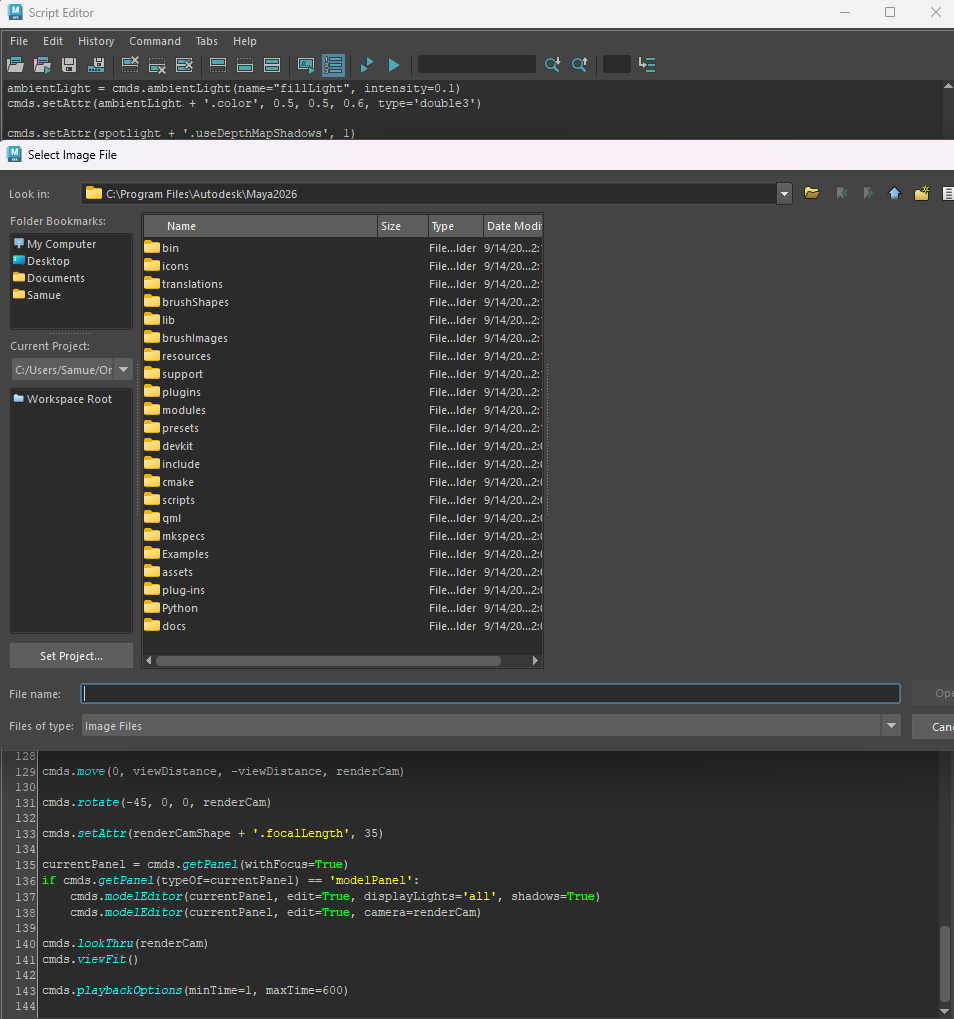This screenshot has width=954, height=1019.
Task: Open the Files of type dropdown
Action: [891, 726]
